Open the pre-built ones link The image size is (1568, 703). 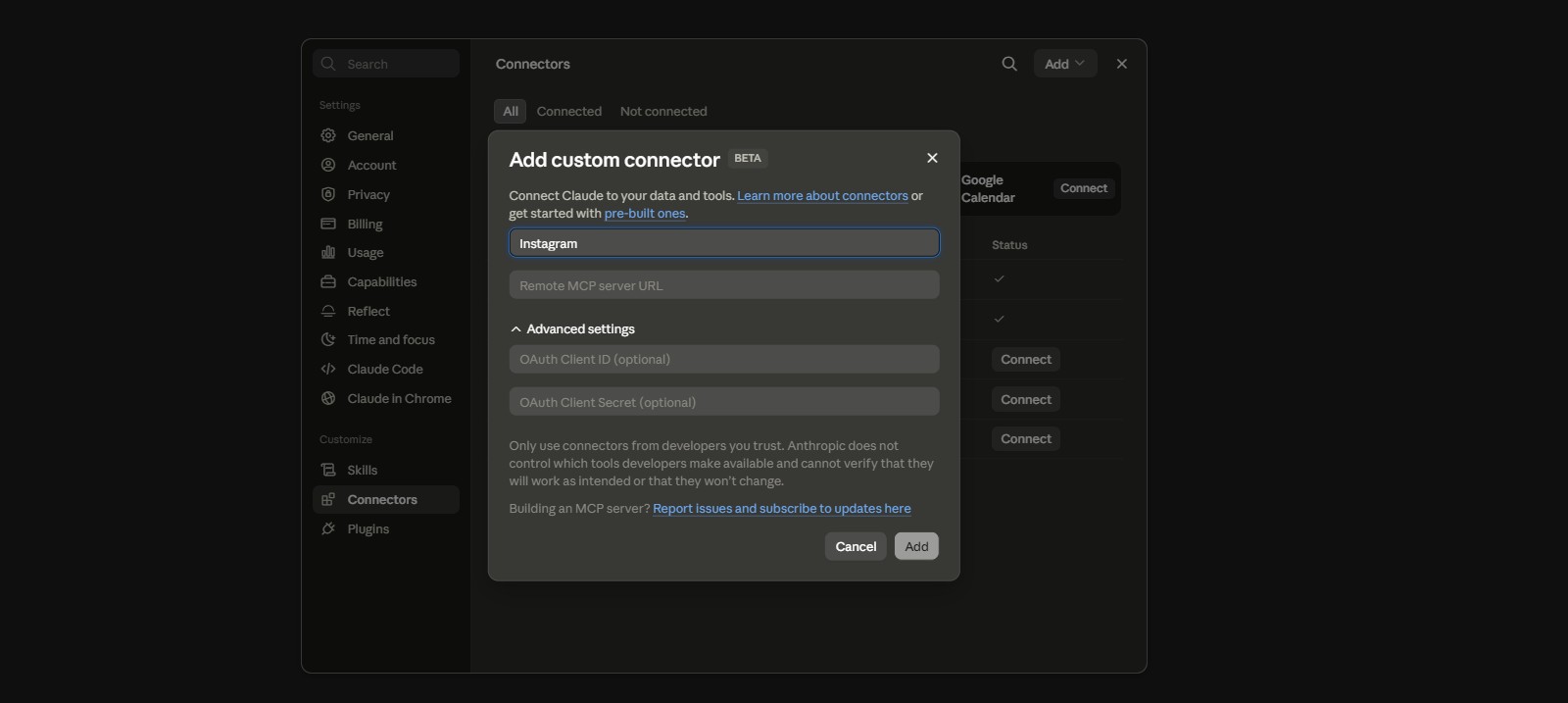[645, 213]
